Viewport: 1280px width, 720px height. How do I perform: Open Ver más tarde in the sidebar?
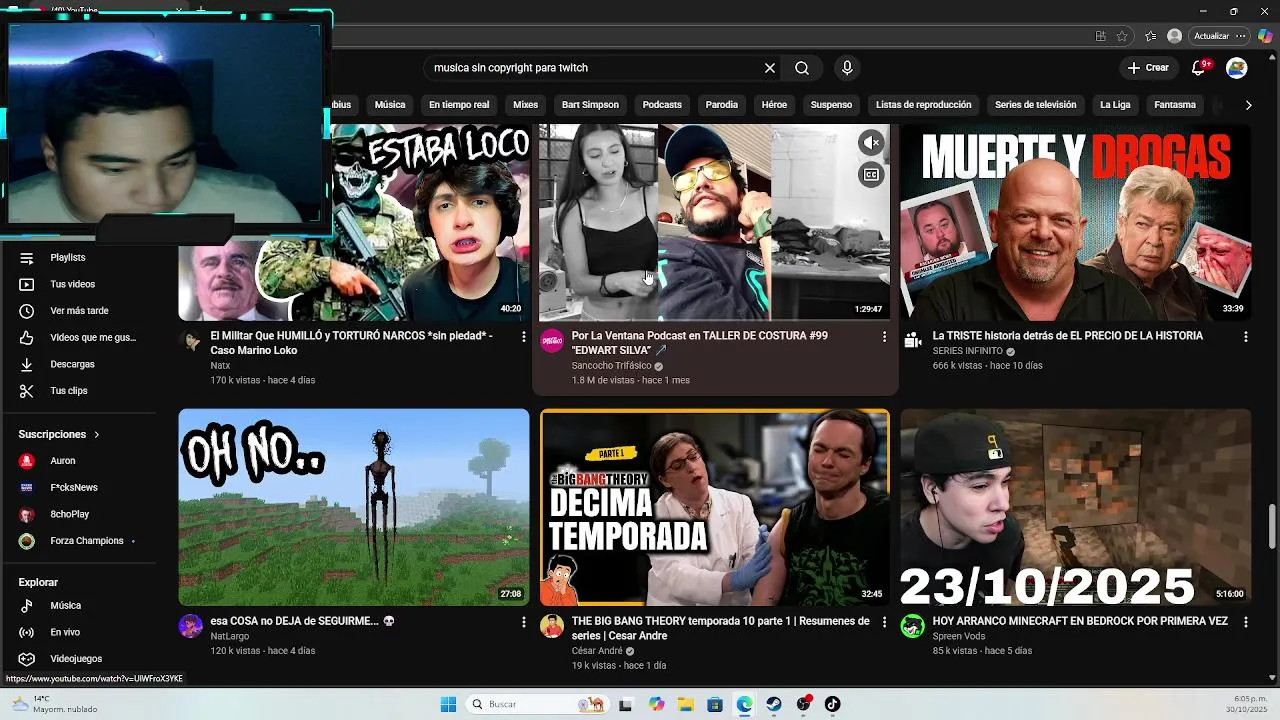(78, 311)
